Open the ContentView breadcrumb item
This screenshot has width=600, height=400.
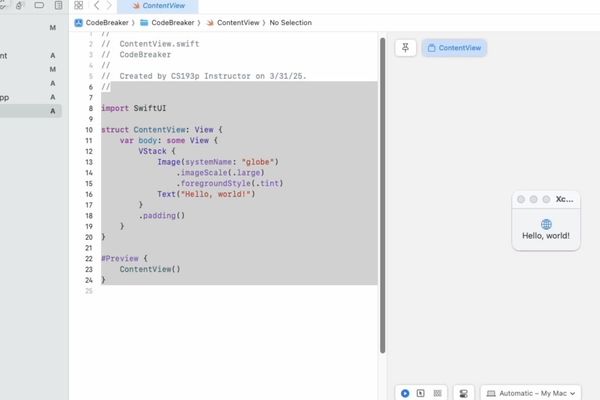coord(233,23)
